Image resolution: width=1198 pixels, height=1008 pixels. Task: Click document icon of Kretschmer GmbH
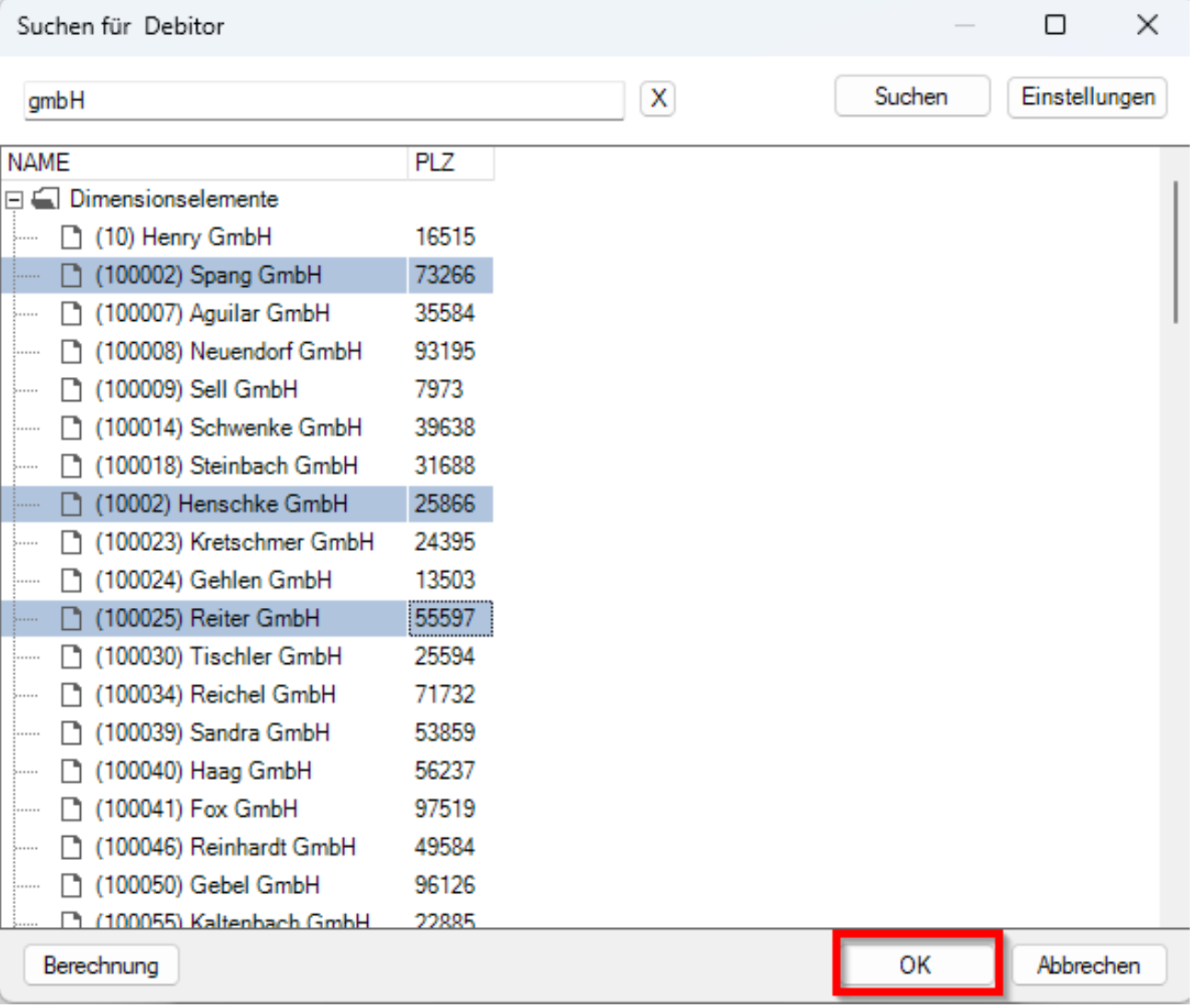[x=71, y=543]
